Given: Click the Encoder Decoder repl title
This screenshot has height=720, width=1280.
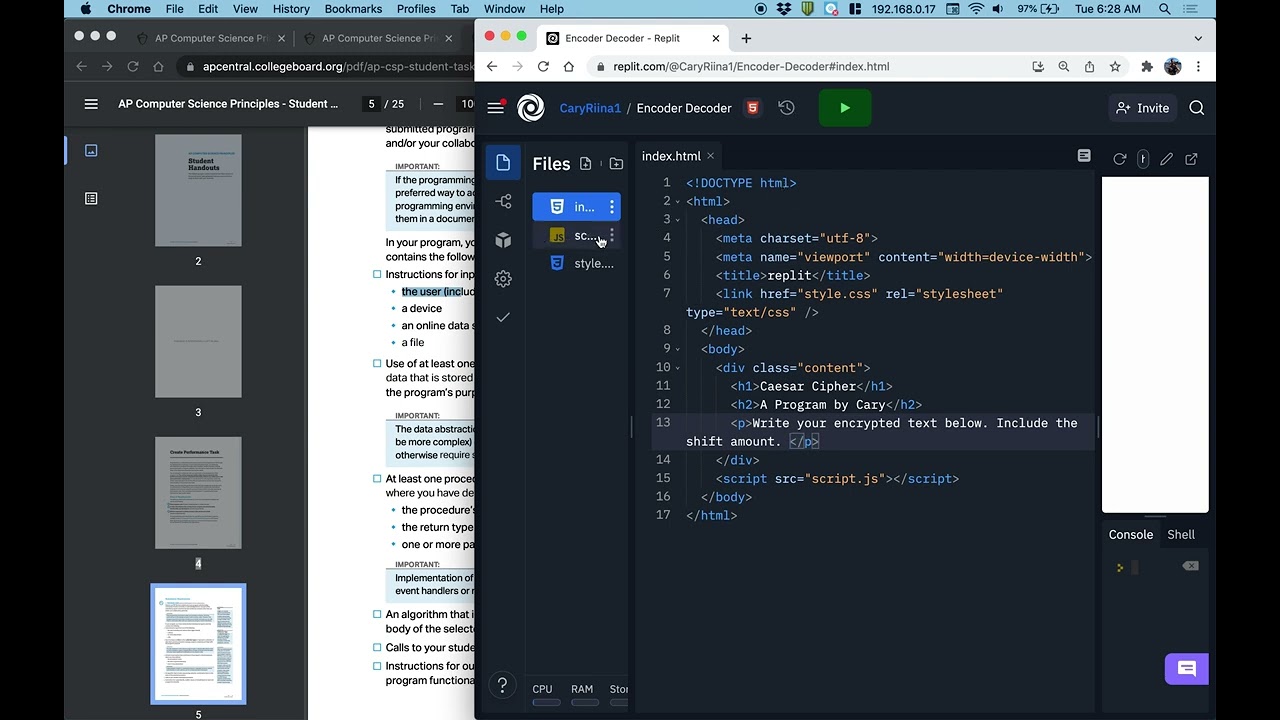Looking at the screenshot, I should (x=684, y=108).
